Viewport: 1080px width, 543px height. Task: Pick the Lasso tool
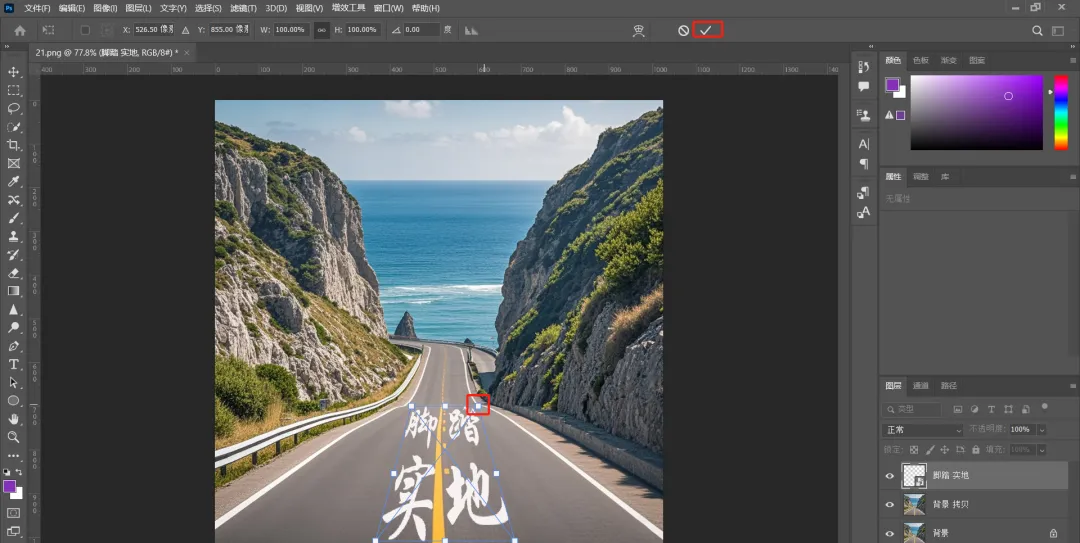pos(14,108)
